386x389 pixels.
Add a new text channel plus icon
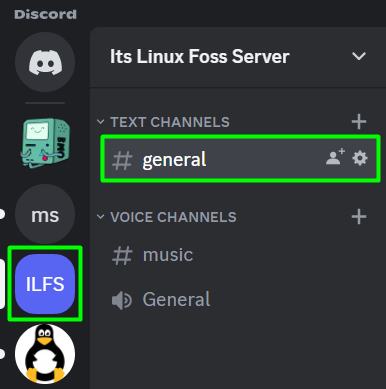pos(359,122)
